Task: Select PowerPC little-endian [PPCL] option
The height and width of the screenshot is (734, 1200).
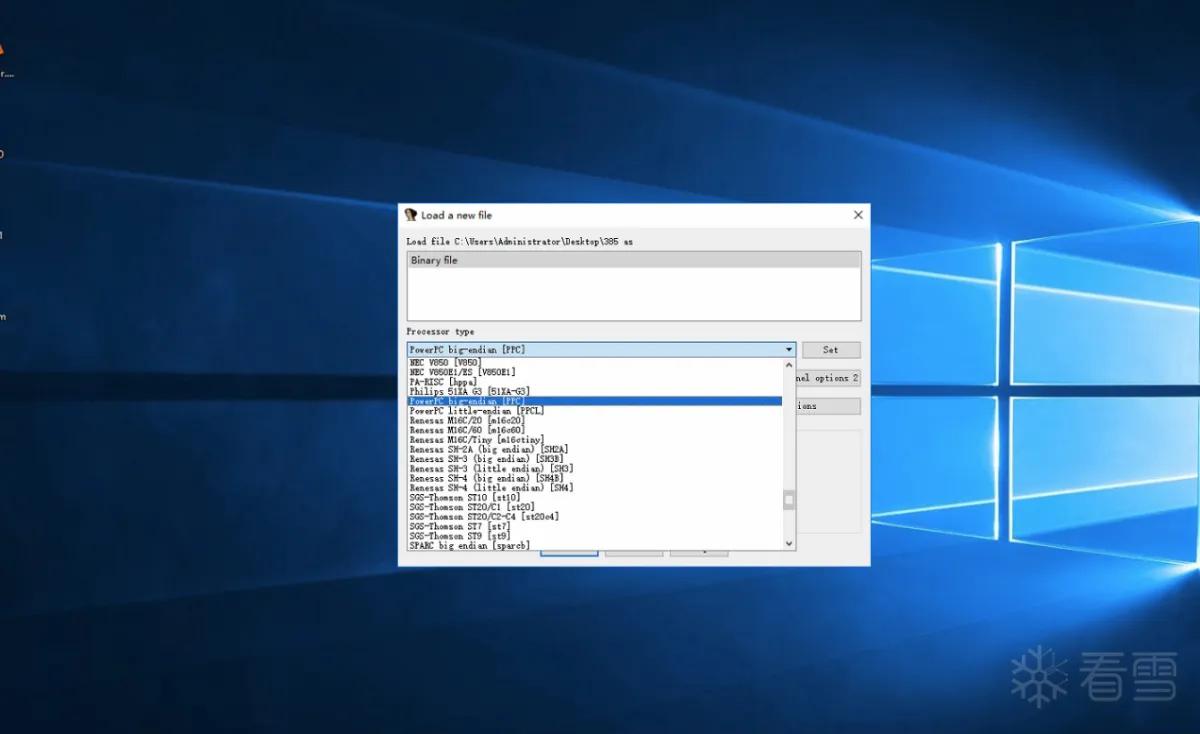Action: 595,411
